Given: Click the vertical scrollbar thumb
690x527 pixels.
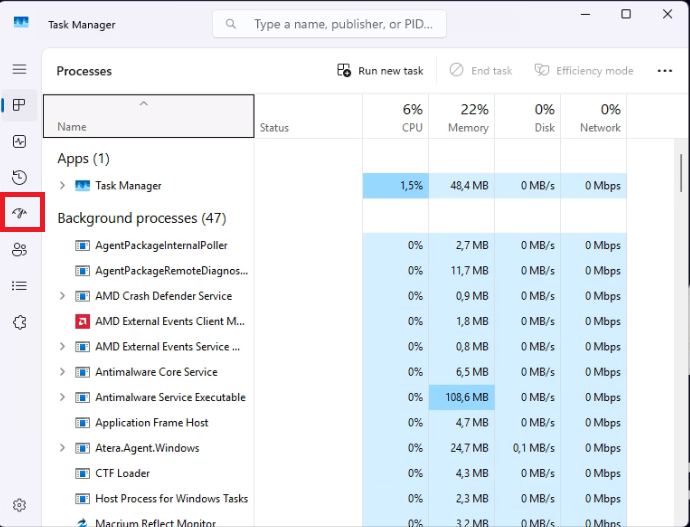Looking at the screenshot, I should [x=681, y=172].
